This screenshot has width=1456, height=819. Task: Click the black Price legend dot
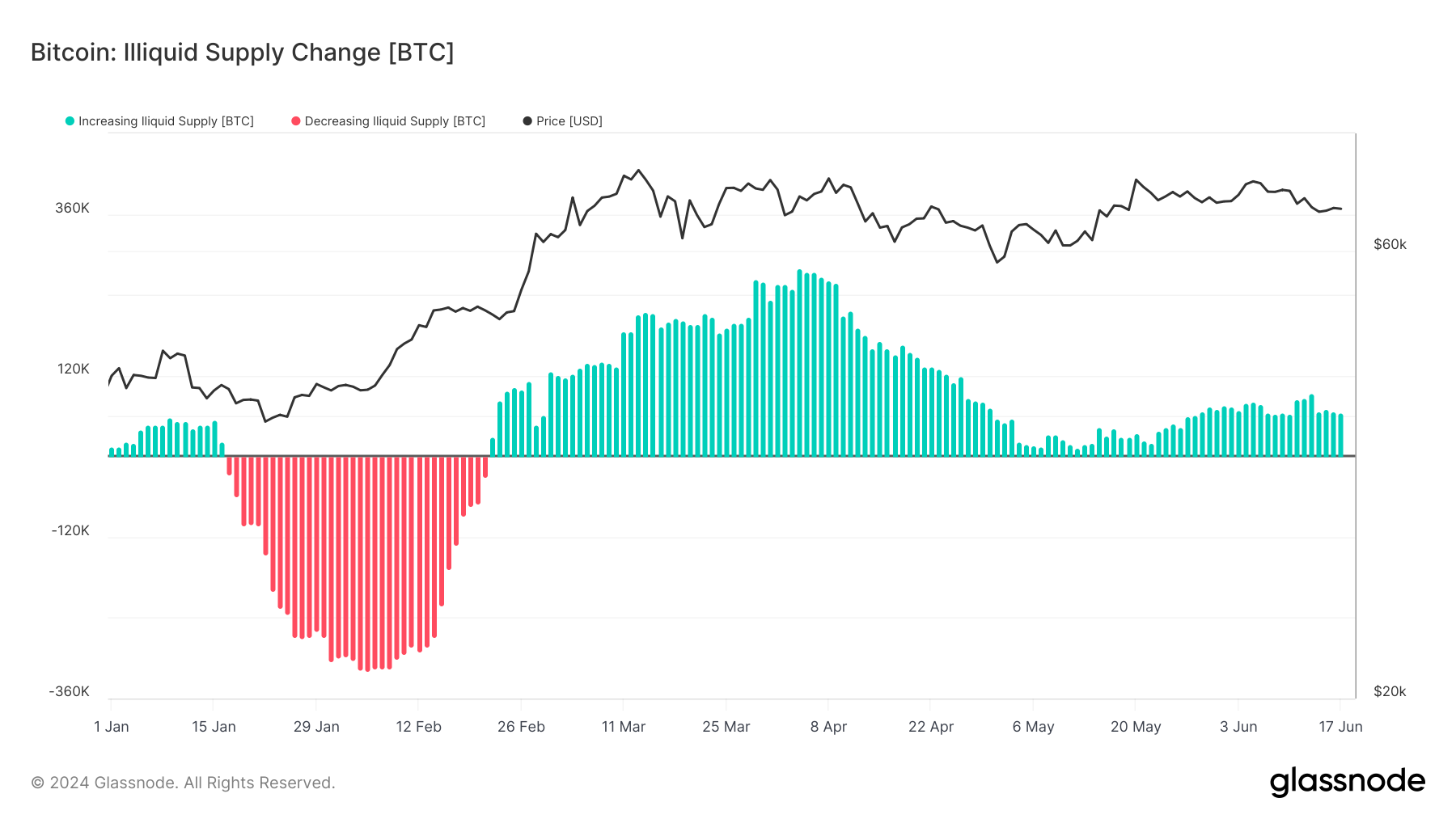coord(527,121)
